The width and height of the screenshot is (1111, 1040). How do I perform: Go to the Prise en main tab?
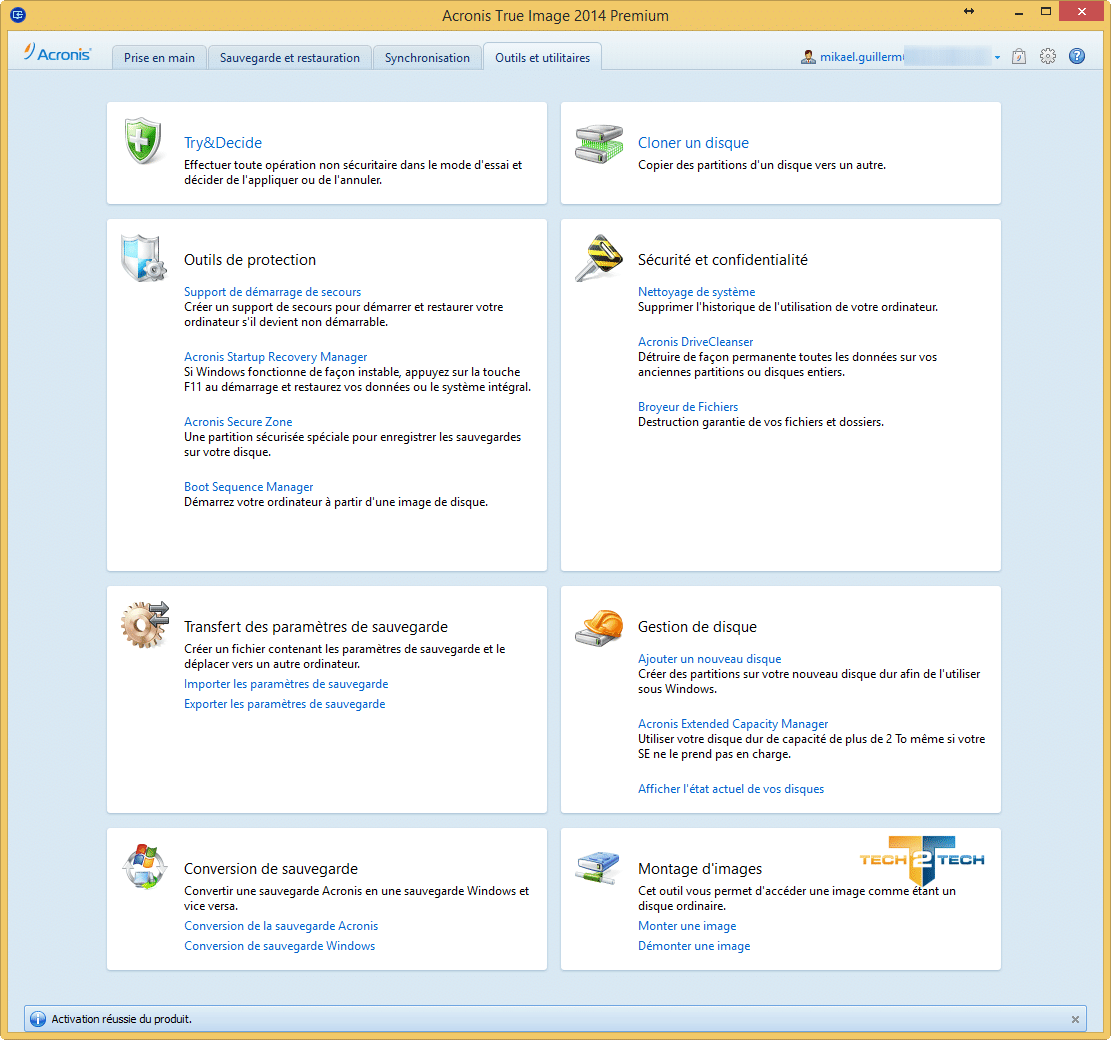(x=159, y=58)
